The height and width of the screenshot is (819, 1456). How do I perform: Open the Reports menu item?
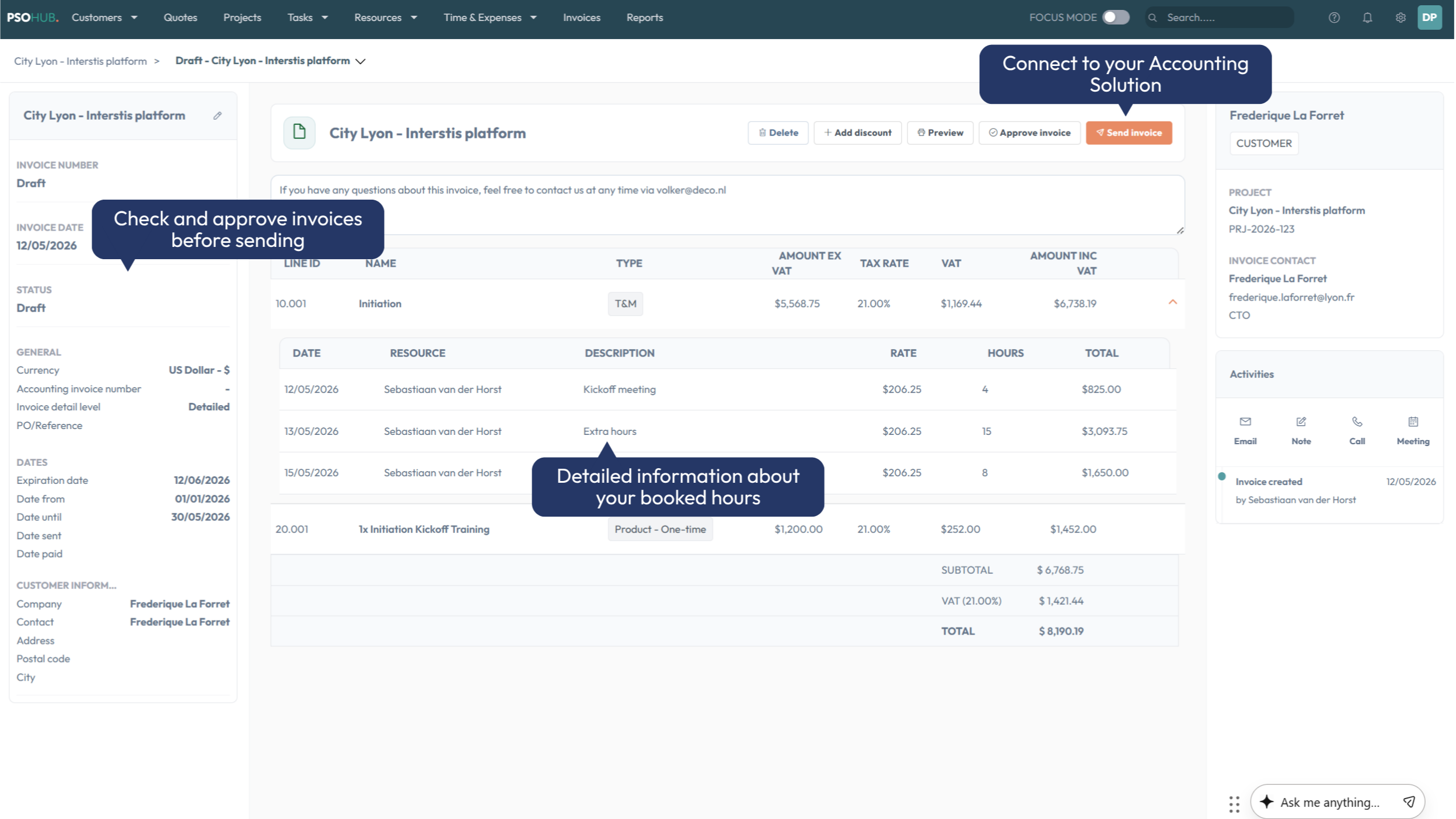(x=645, y=18)
